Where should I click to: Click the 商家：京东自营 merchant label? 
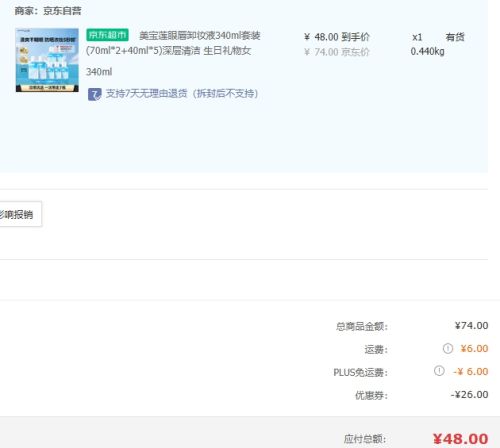[48, 11]
